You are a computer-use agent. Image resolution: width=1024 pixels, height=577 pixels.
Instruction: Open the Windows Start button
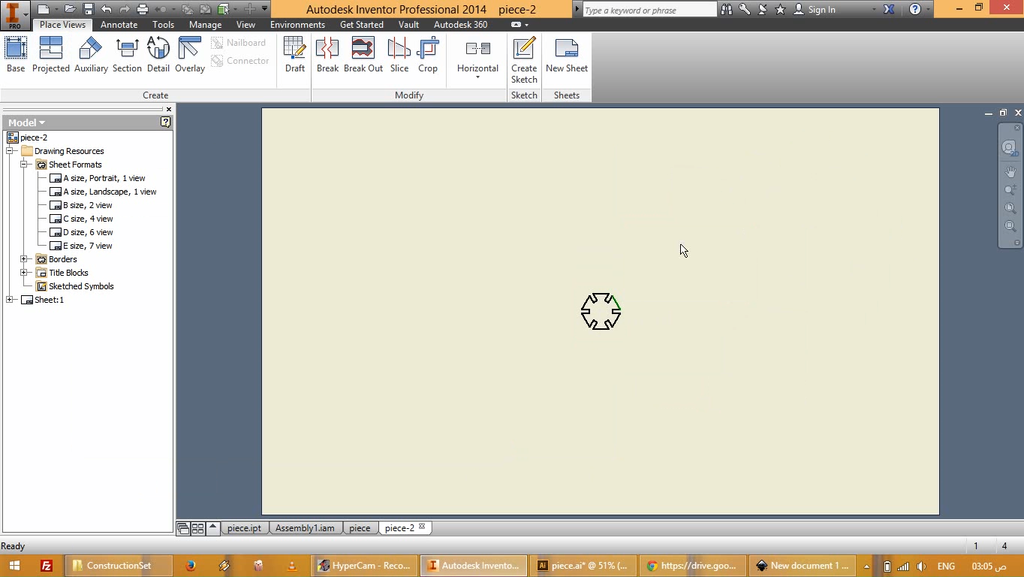[x=14, y=565]
